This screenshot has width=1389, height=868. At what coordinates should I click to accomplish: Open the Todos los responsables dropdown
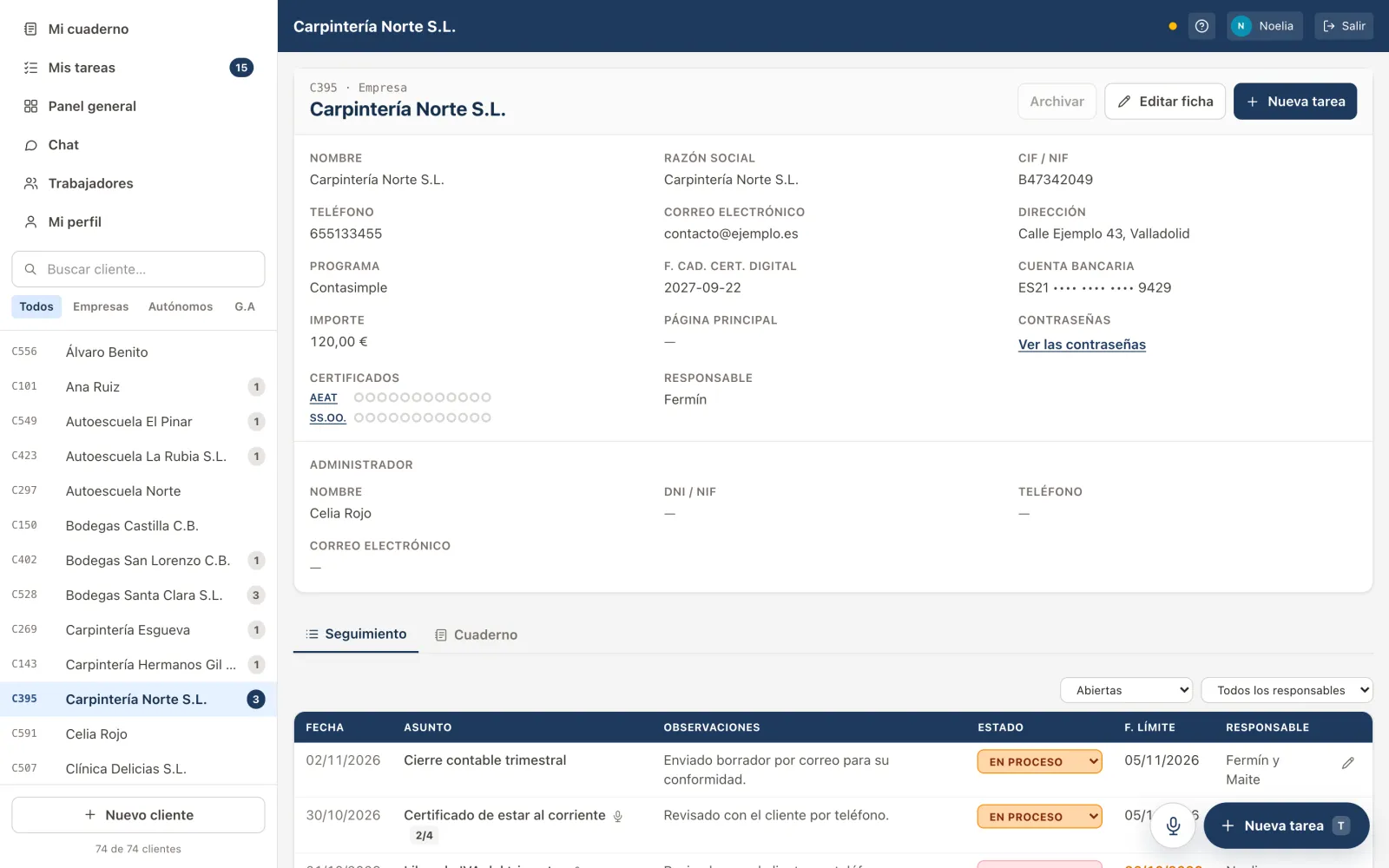[1287, 690]
